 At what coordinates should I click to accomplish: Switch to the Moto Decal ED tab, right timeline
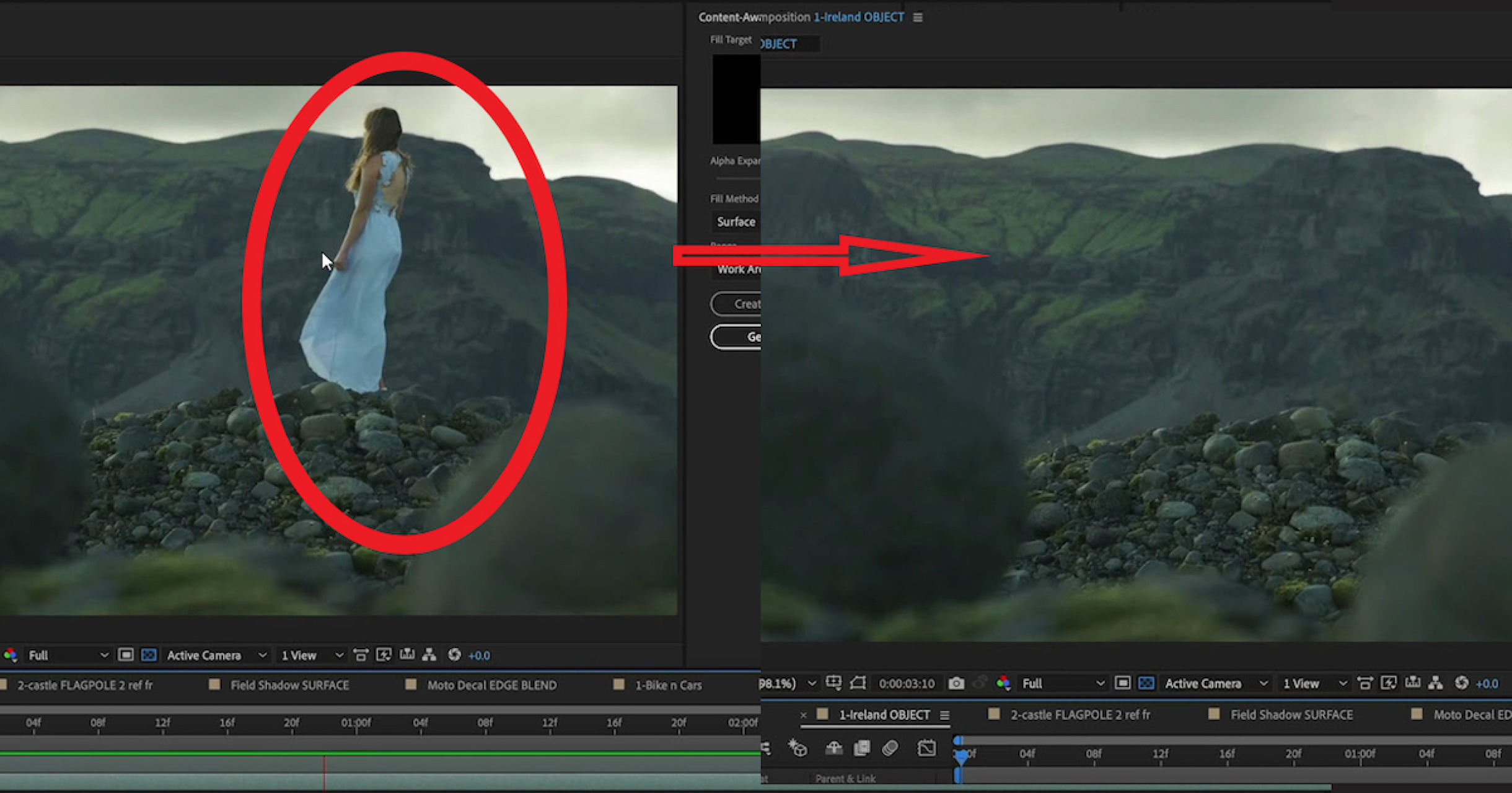1472,715
